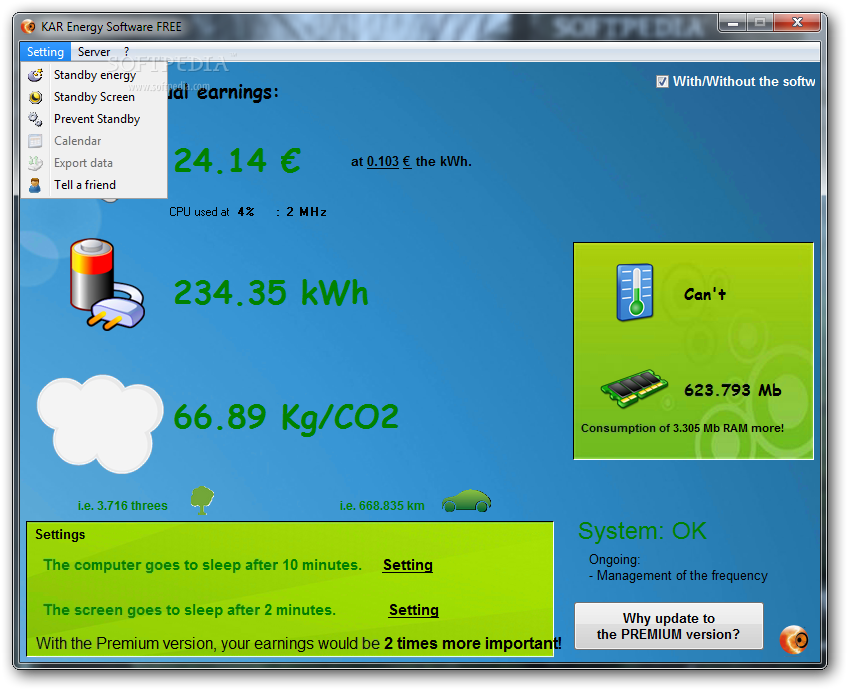Screen dimensions: 848x690
Task: Click 'Management of the frequency' text
Action: coord(682,575)
